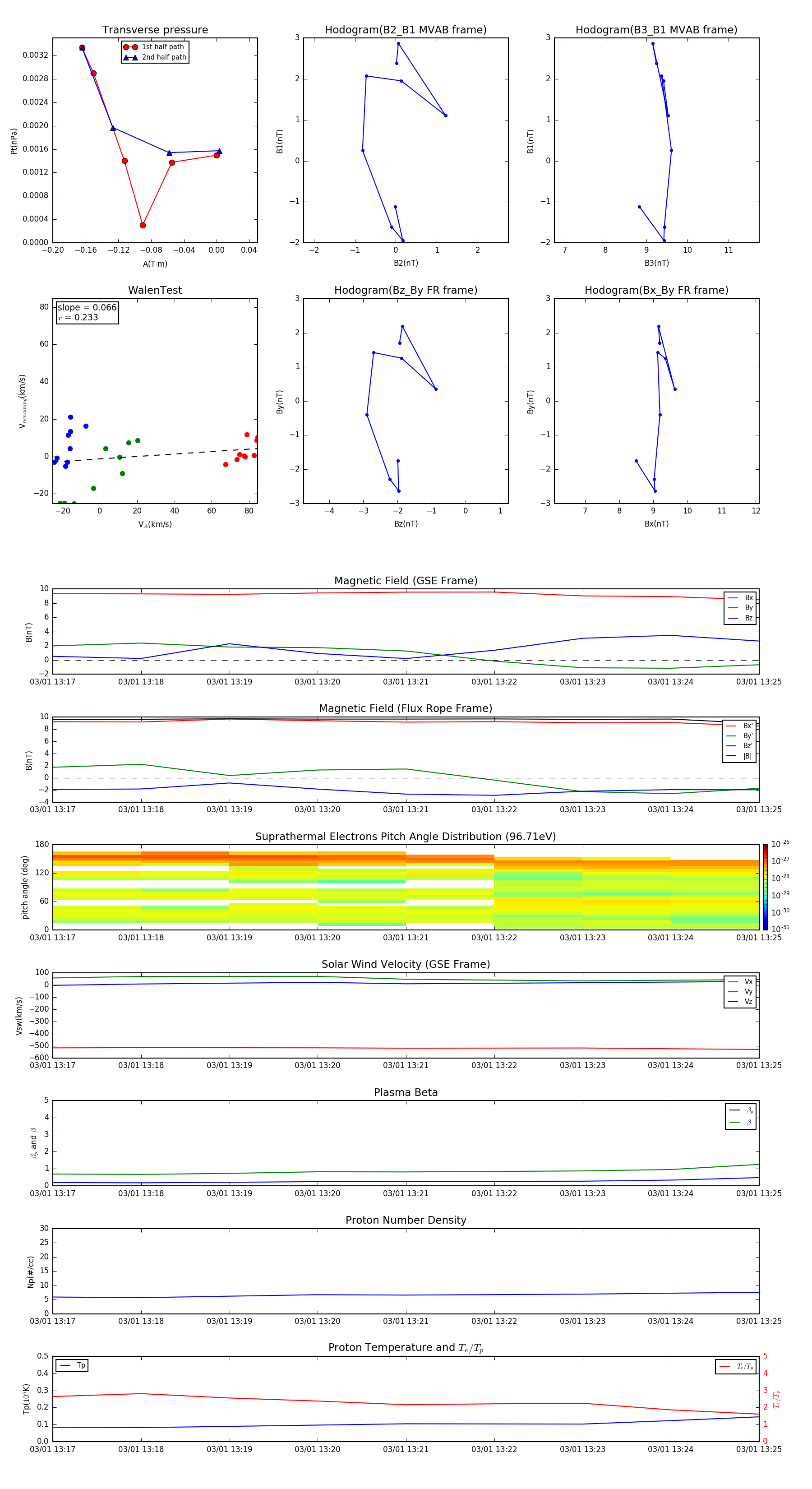Click the 'Solar Wind Velocity (GSE Frame)' title

pyautogui.click(x=406, y=964)
